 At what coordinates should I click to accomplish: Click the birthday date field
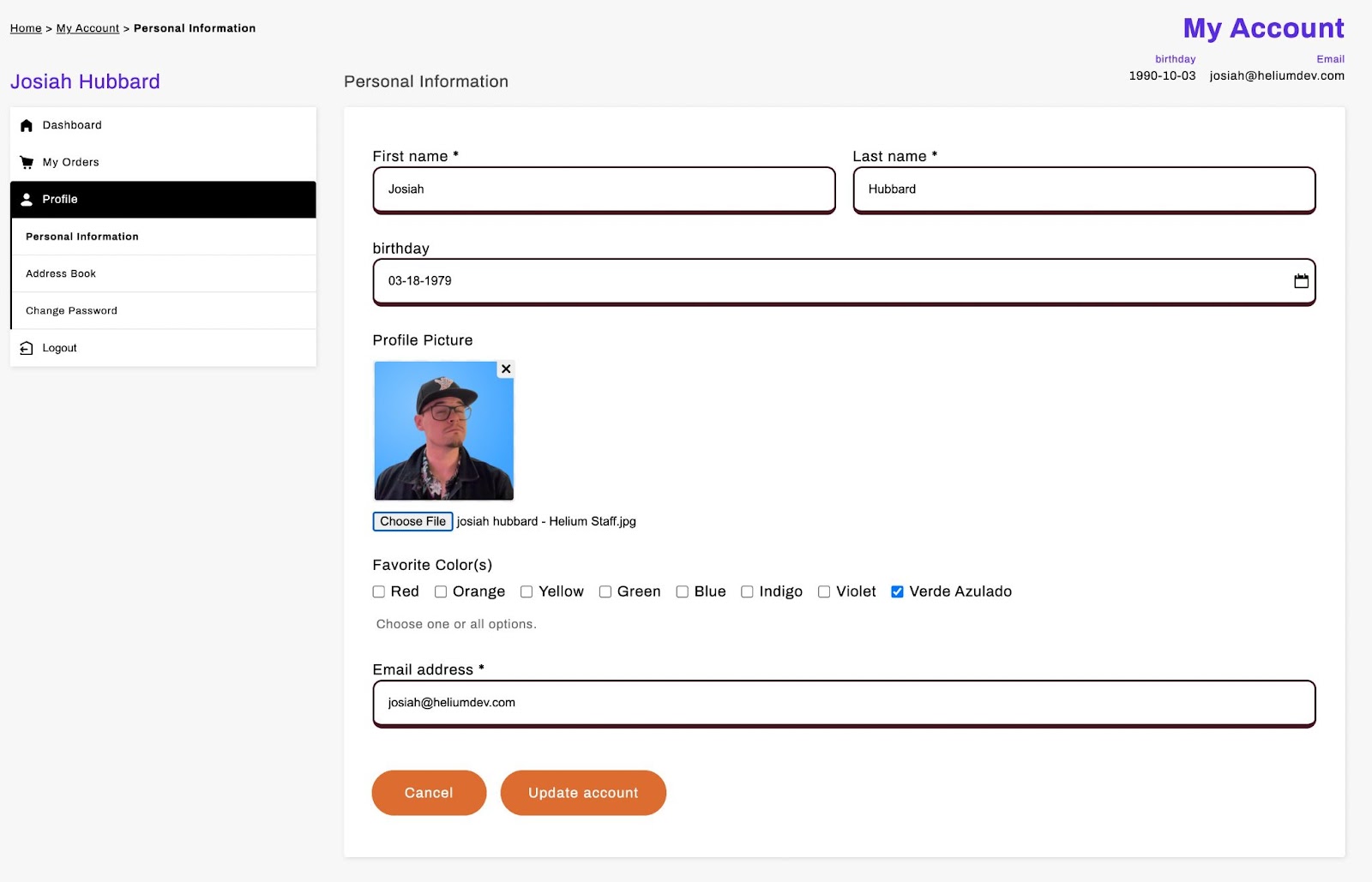[x=844, y=281]
